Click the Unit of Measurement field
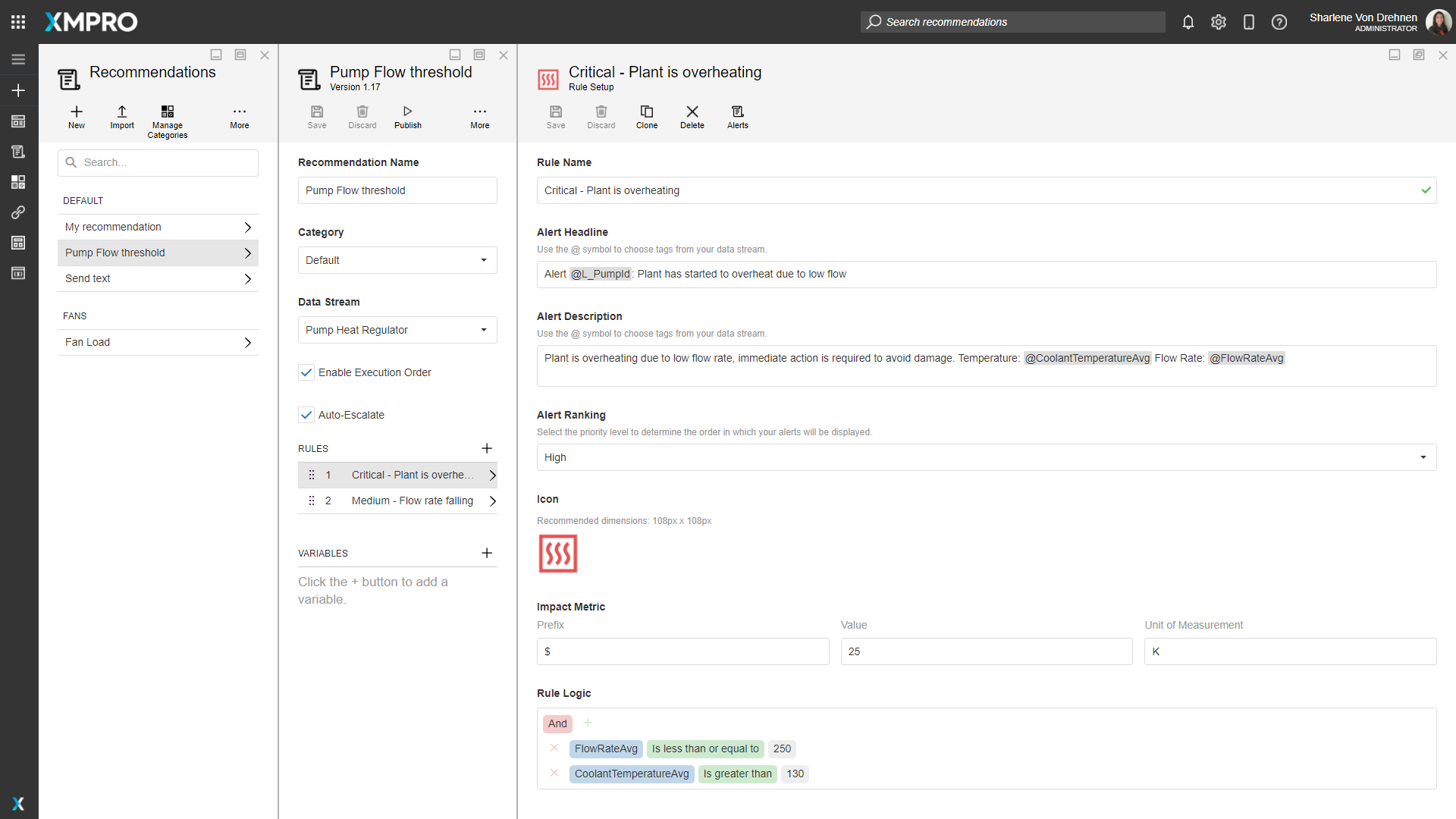The width and height of the screenshot is (1456, 819). [x=1290, y=651]
